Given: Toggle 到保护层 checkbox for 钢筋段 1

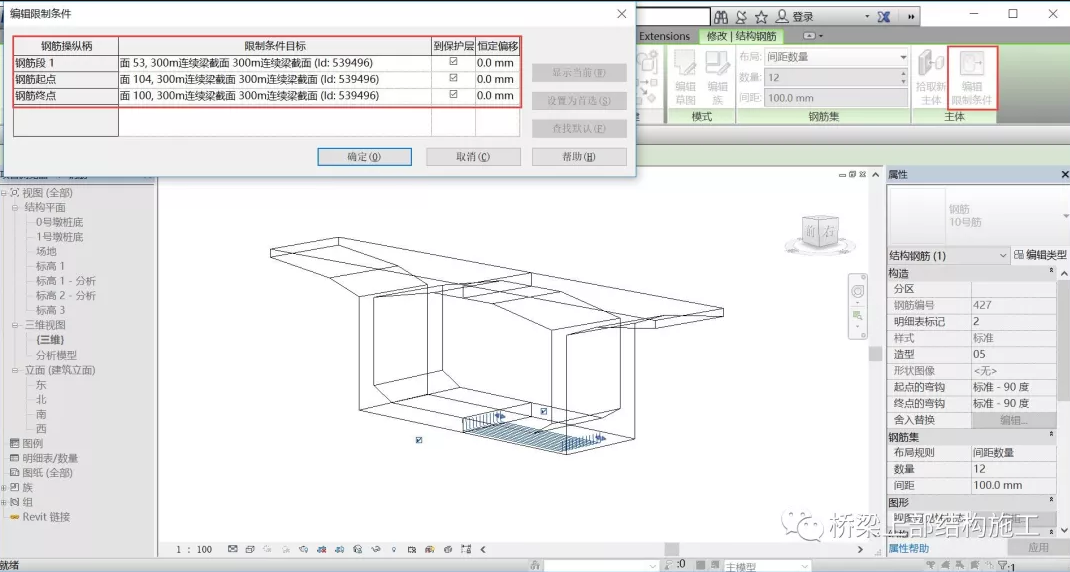Looking at the screenshot, I should [x=453, y=61].
